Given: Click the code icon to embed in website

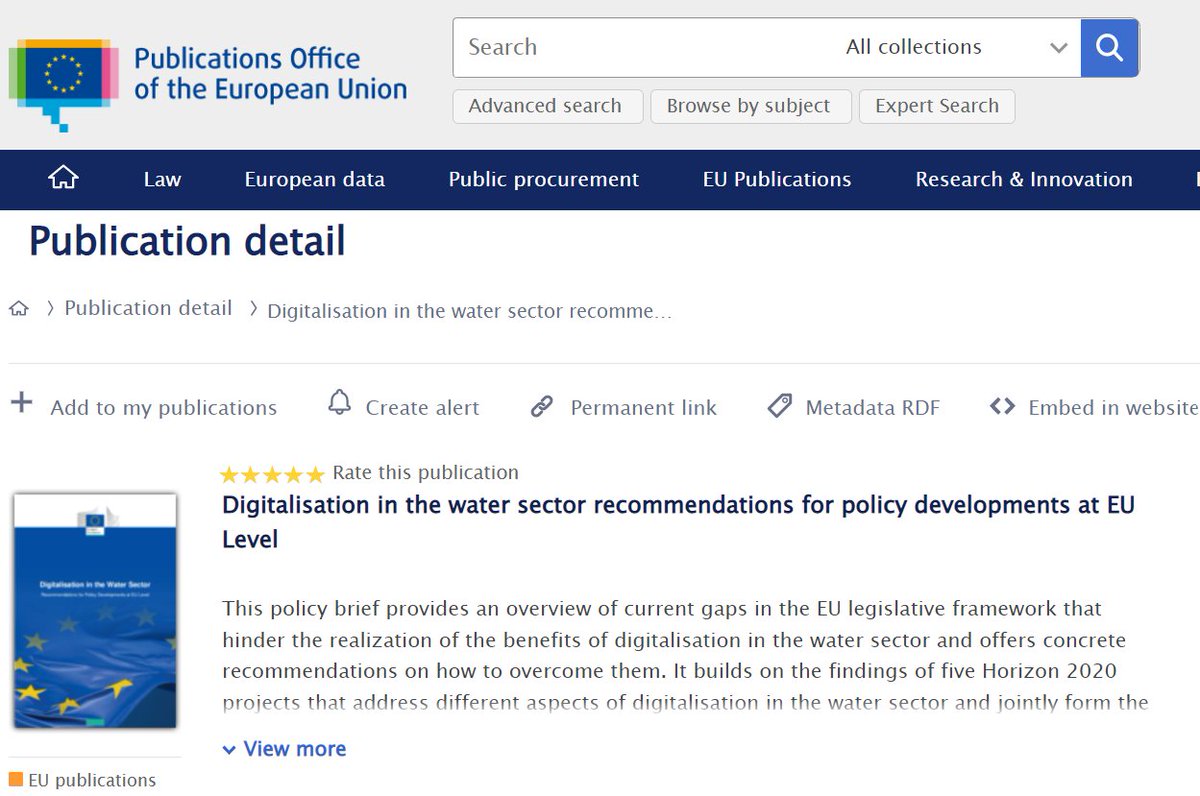Looking at the screenshot, I should [x=1001, y=406].
